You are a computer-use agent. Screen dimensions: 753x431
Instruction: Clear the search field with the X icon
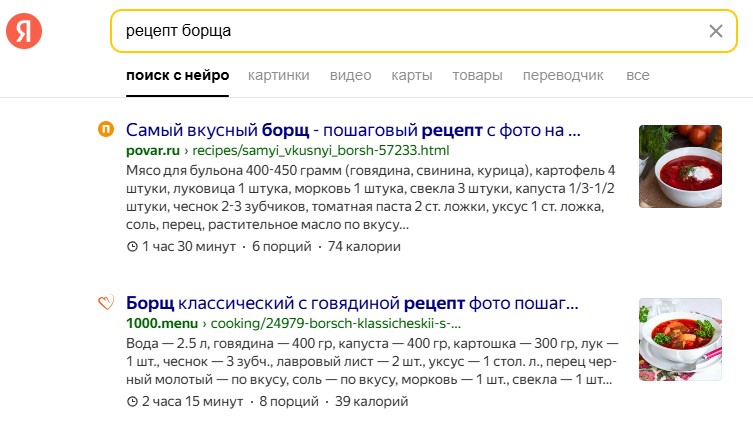coord(715,31)
